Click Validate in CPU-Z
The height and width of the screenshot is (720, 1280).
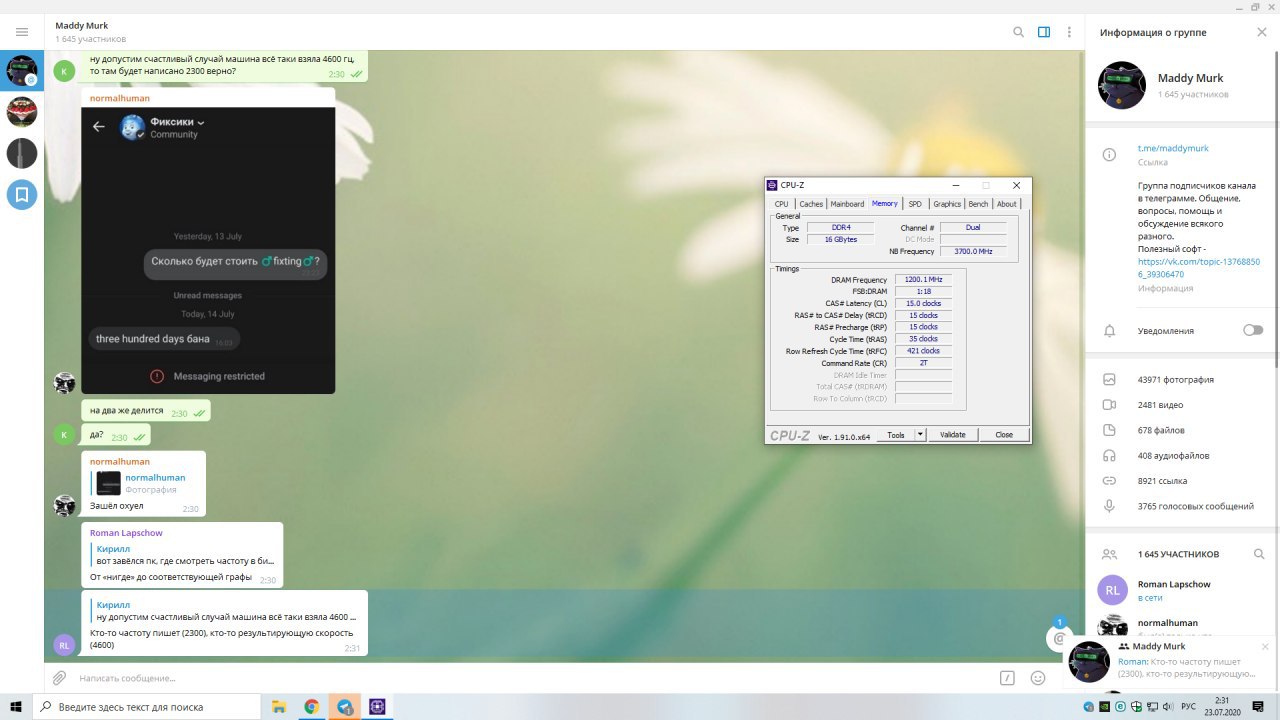pos(953,435)
